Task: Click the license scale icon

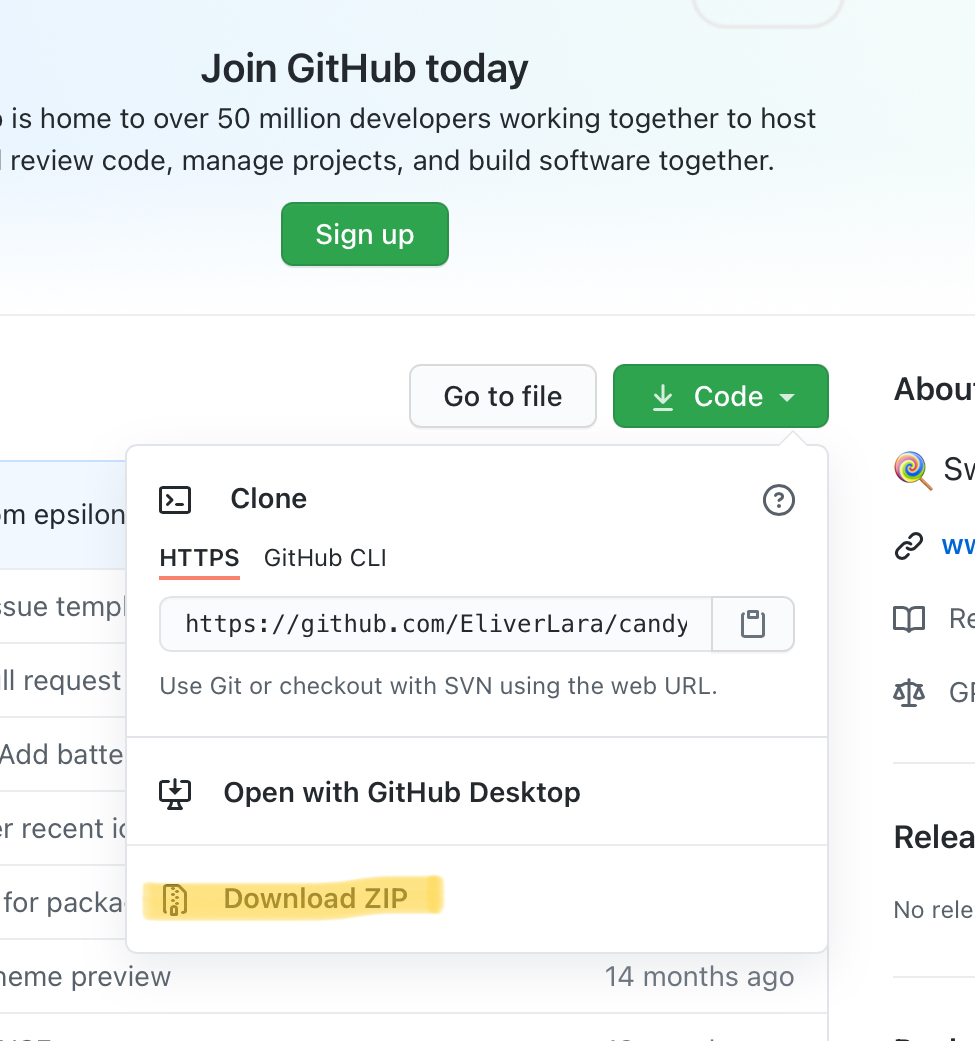Action: pyautogui.click(x=908, y=692)
